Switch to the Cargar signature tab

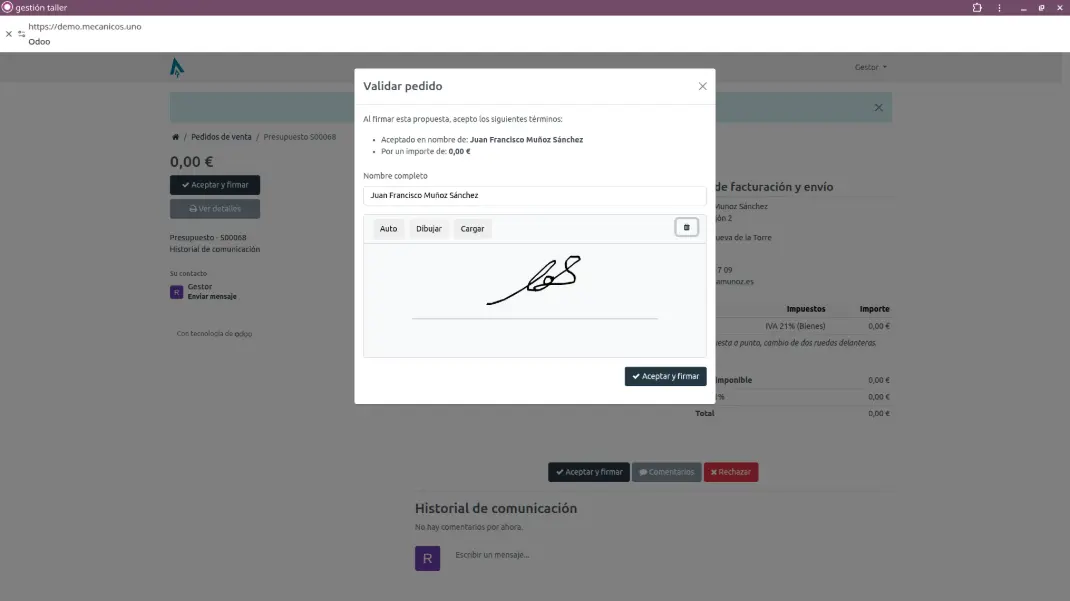point(471,228)
